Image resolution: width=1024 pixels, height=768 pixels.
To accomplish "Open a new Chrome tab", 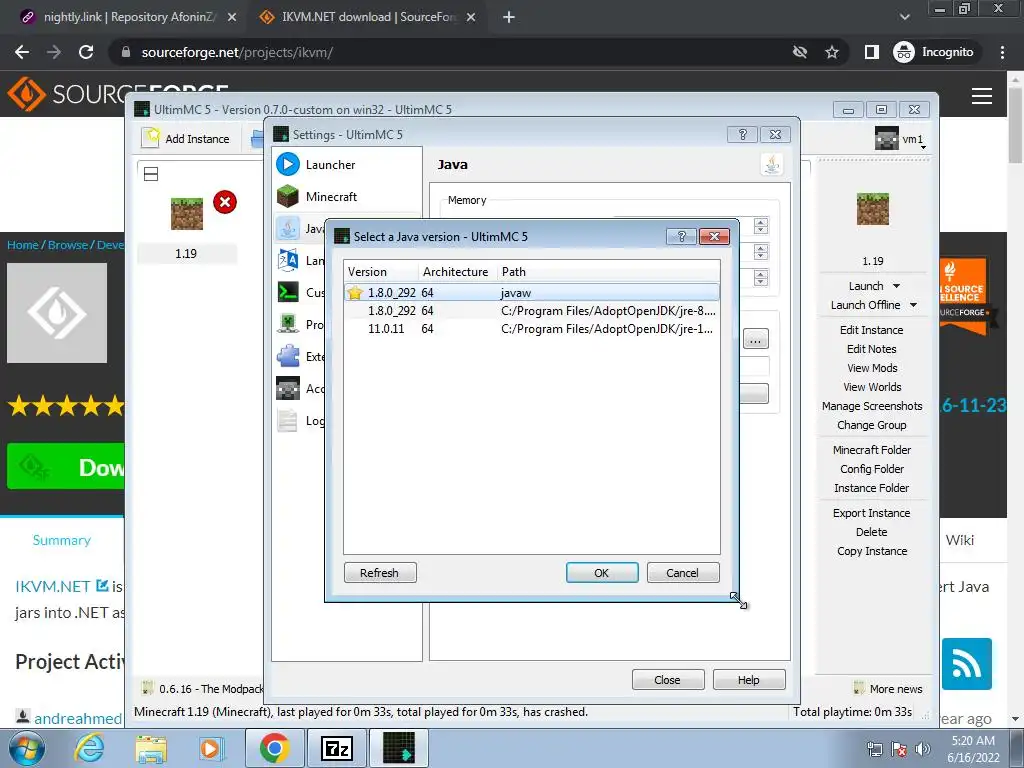I will click(x=509, y=18).
